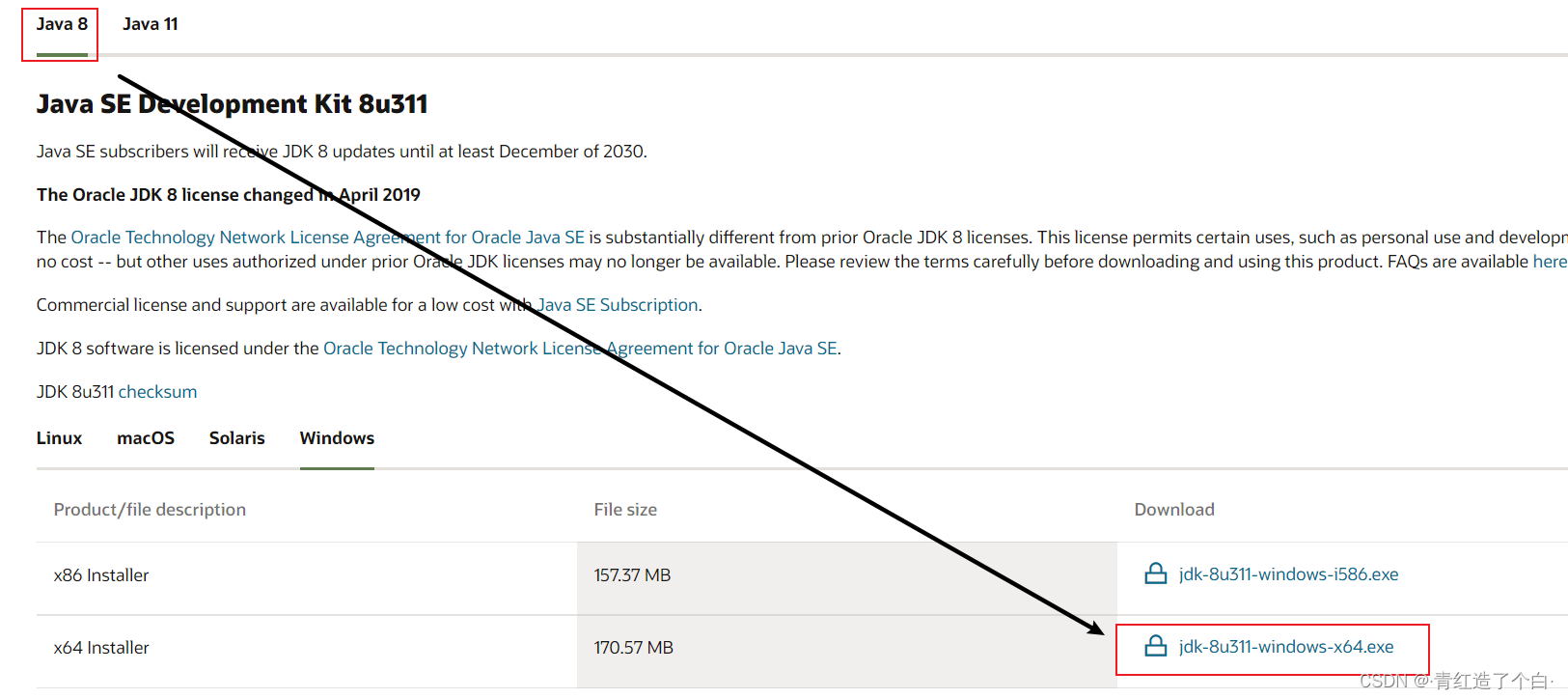Select the Linux platform tab
Viewport: 1568px width, 699px height.
coord(59,438)
